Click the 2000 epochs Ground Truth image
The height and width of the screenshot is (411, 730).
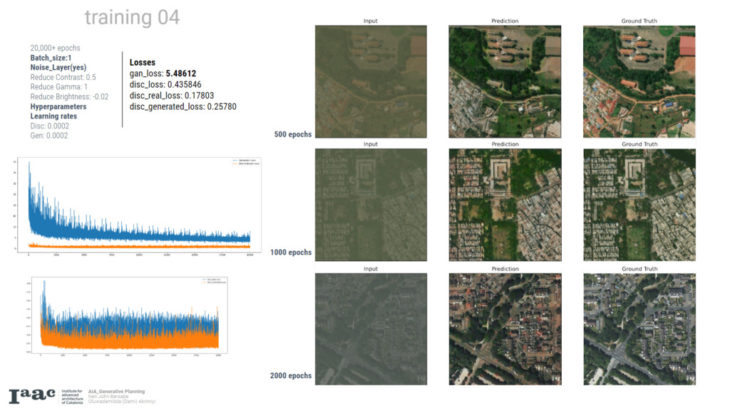[x=637, y=329]
